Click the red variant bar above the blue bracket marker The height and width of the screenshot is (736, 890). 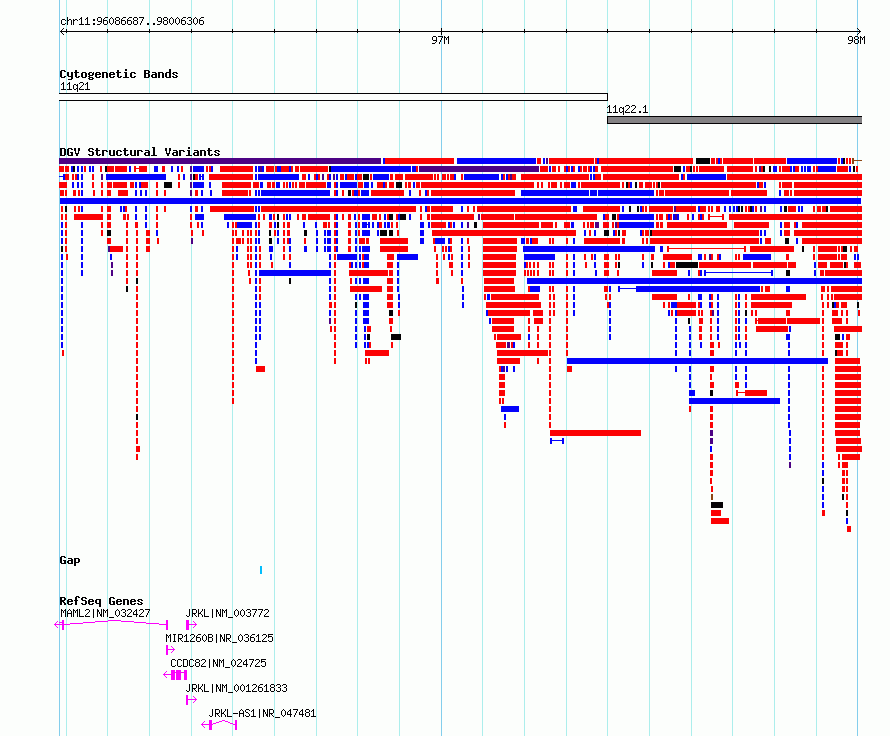coord(595,433)
